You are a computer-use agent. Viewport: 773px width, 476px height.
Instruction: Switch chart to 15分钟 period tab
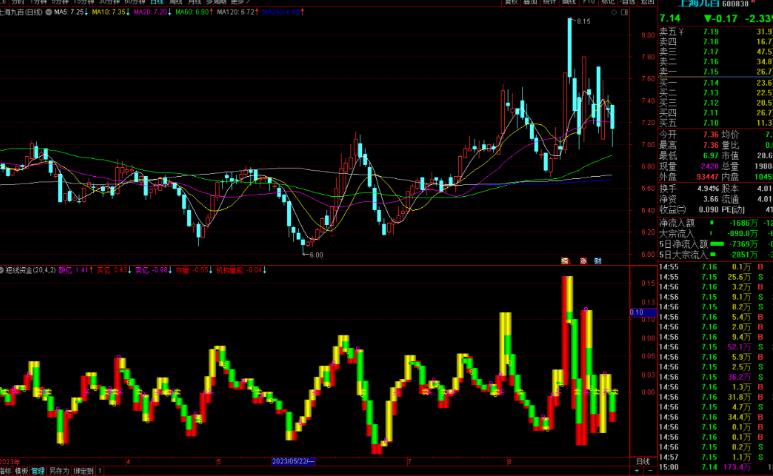(x=82, y=2)
